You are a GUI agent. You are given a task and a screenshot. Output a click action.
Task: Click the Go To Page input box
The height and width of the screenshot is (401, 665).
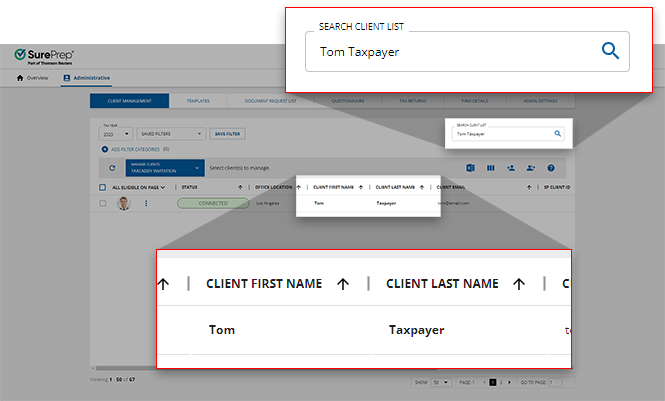coord(555,382)
